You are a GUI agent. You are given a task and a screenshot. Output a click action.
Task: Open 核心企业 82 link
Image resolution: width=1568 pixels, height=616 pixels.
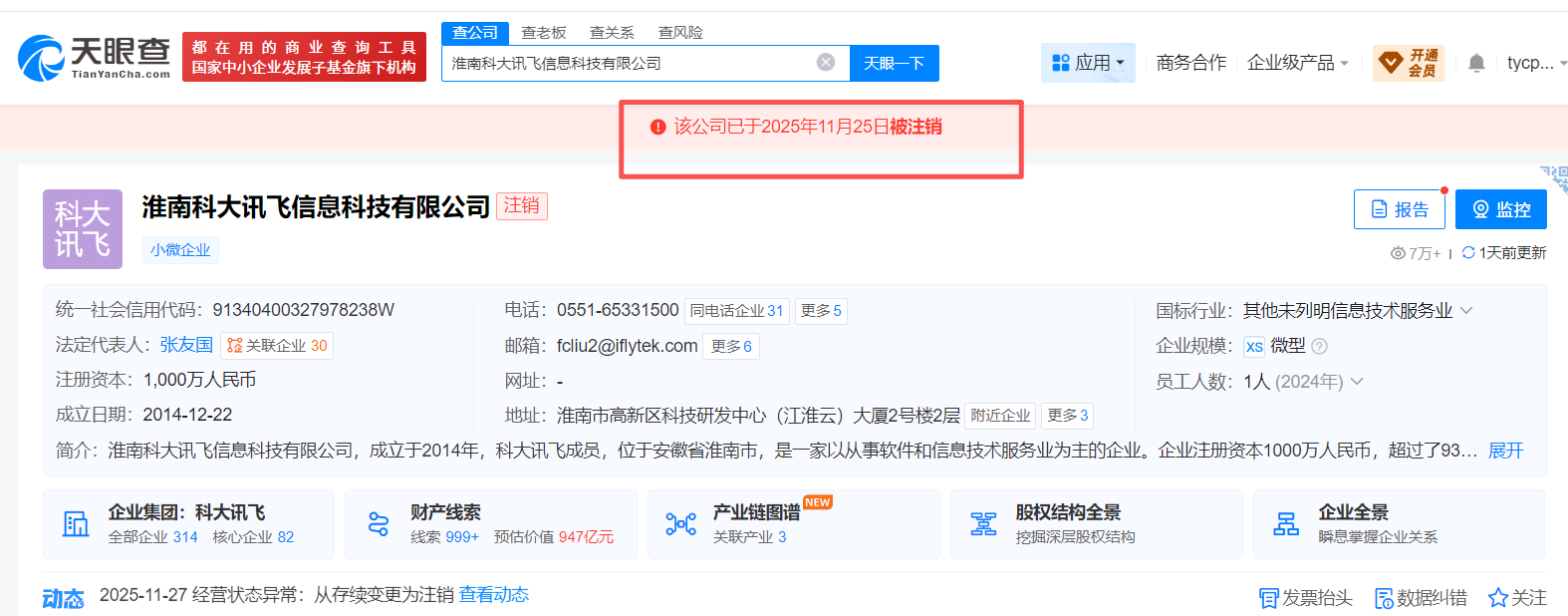[253, 537]
